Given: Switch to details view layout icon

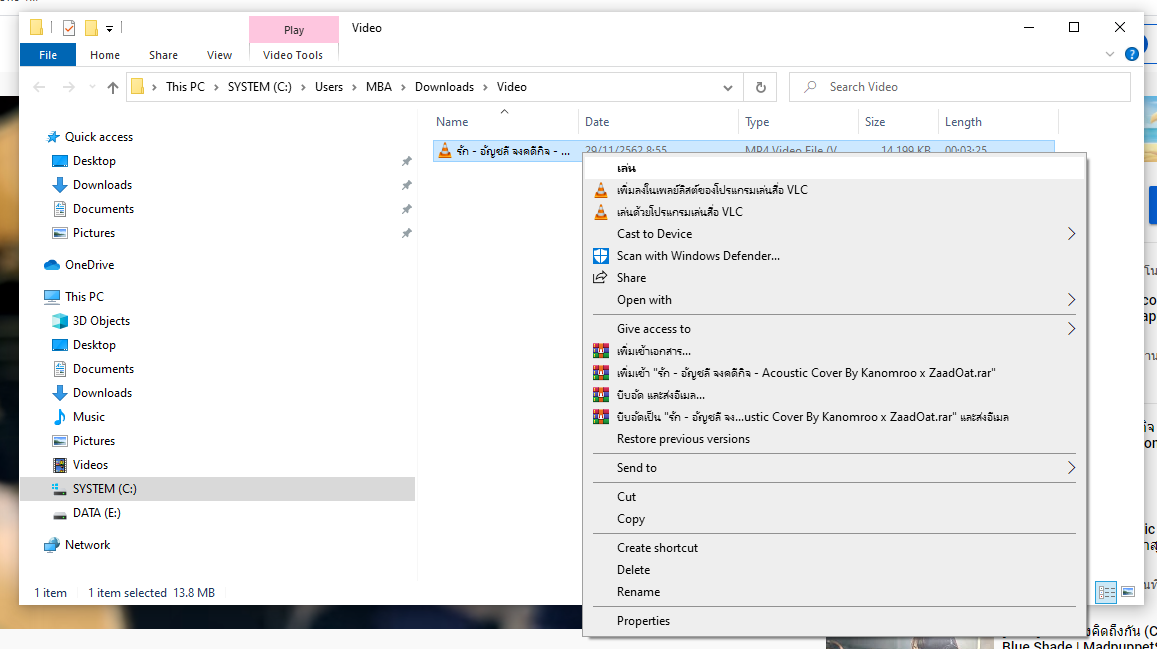Looking at the screenshot, I should (1106, 592).
